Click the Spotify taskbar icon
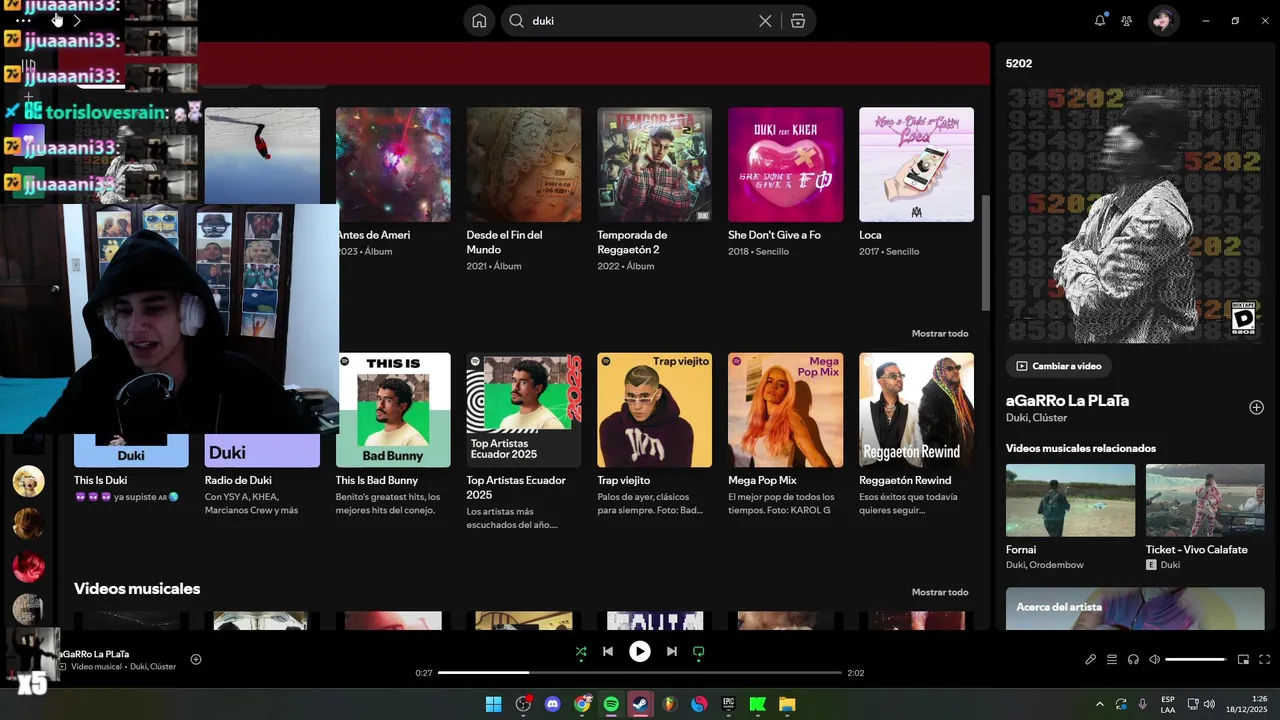Screen dimensions: 1280x720 click(611, 704)
